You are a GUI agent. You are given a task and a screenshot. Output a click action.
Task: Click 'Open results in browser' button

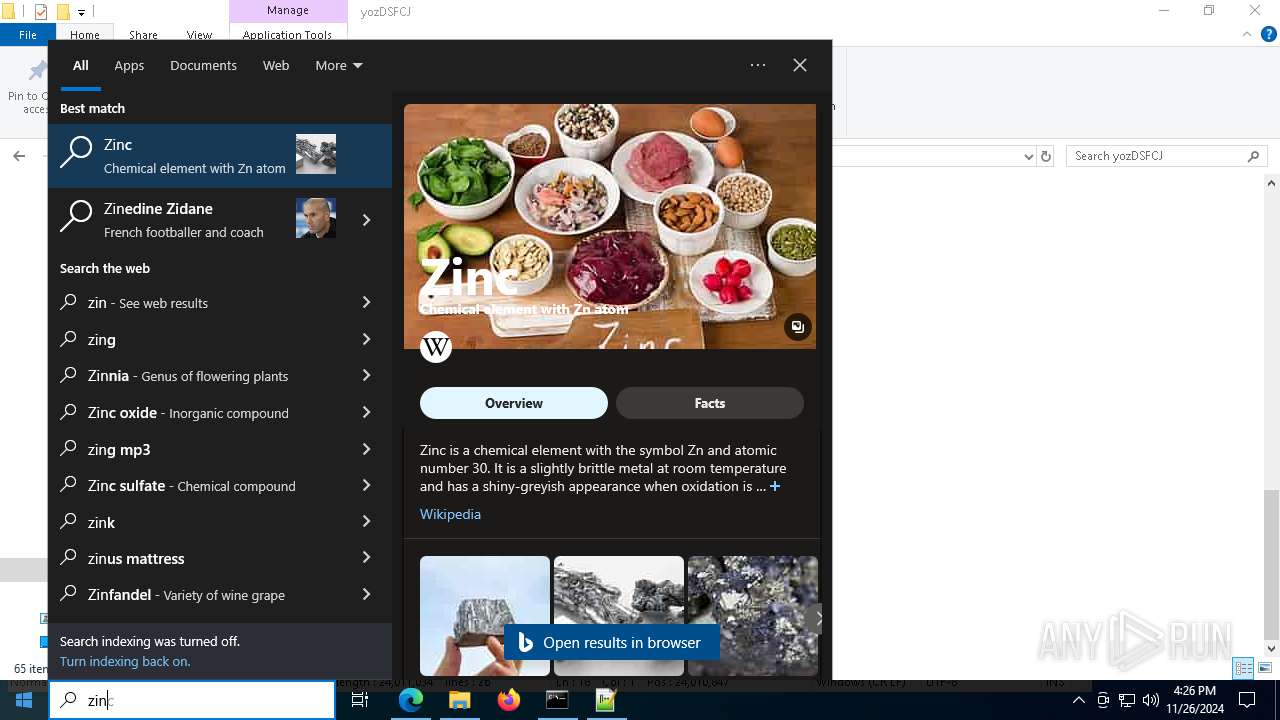(611, 643)
